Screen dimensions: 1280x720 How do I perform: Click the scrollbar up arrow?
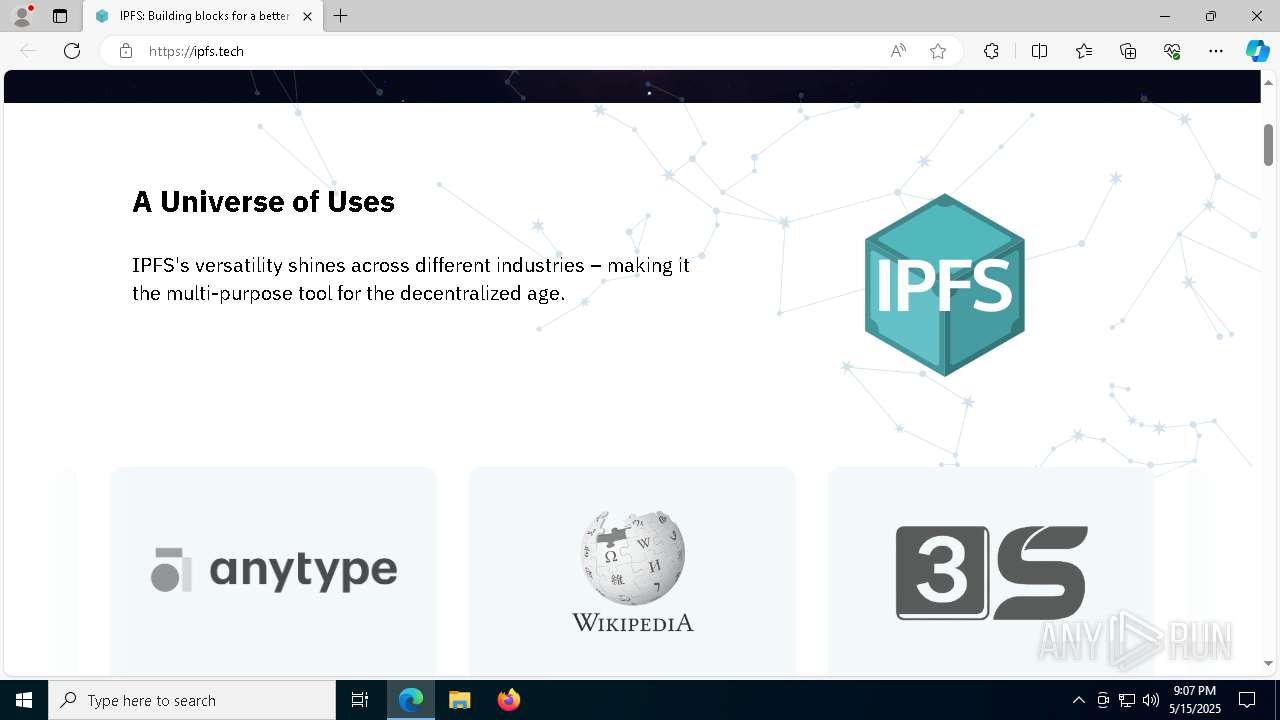[1268, 82]
